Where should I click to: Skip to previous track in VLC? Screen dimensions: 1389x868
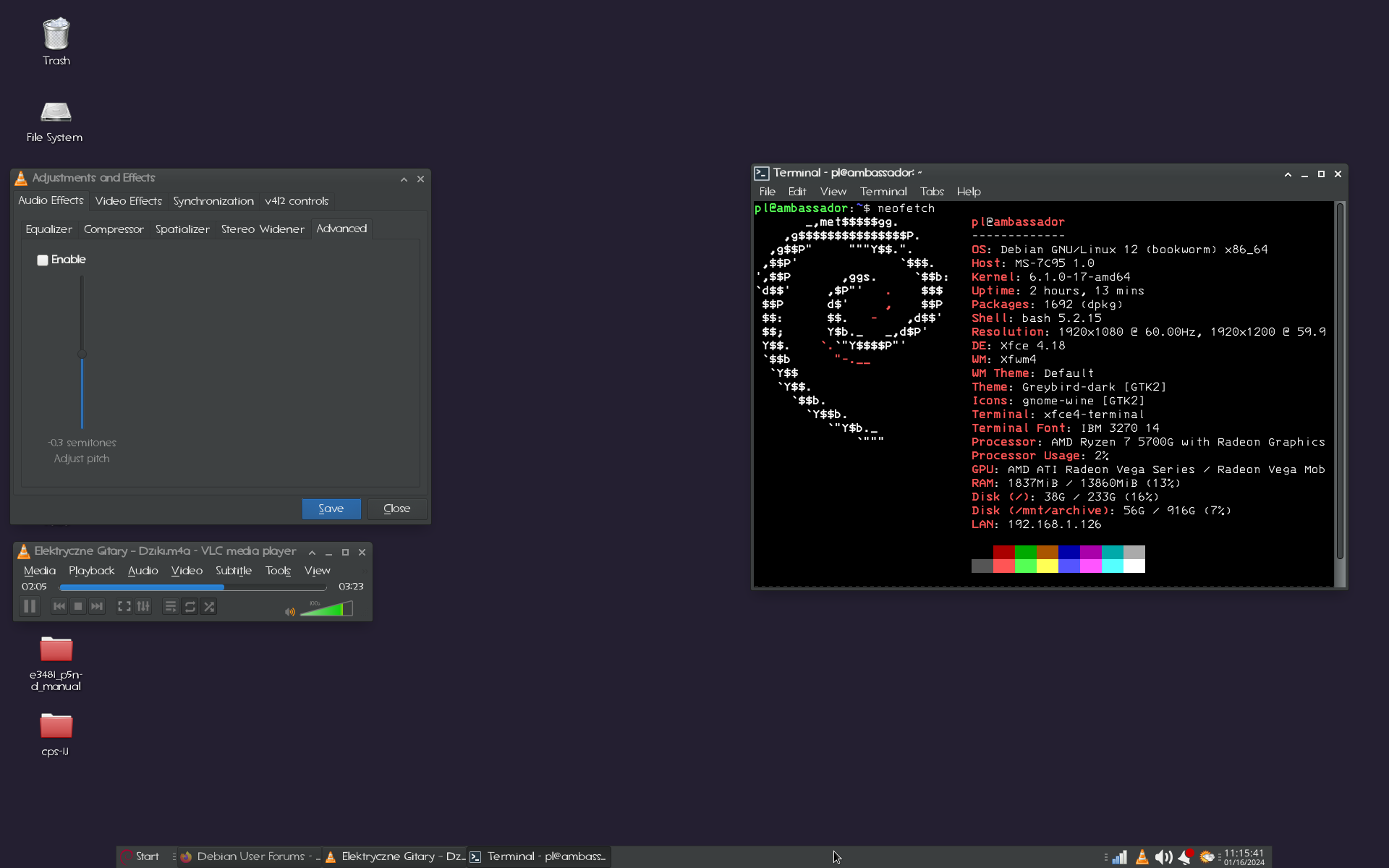click(x=59, y=606)
